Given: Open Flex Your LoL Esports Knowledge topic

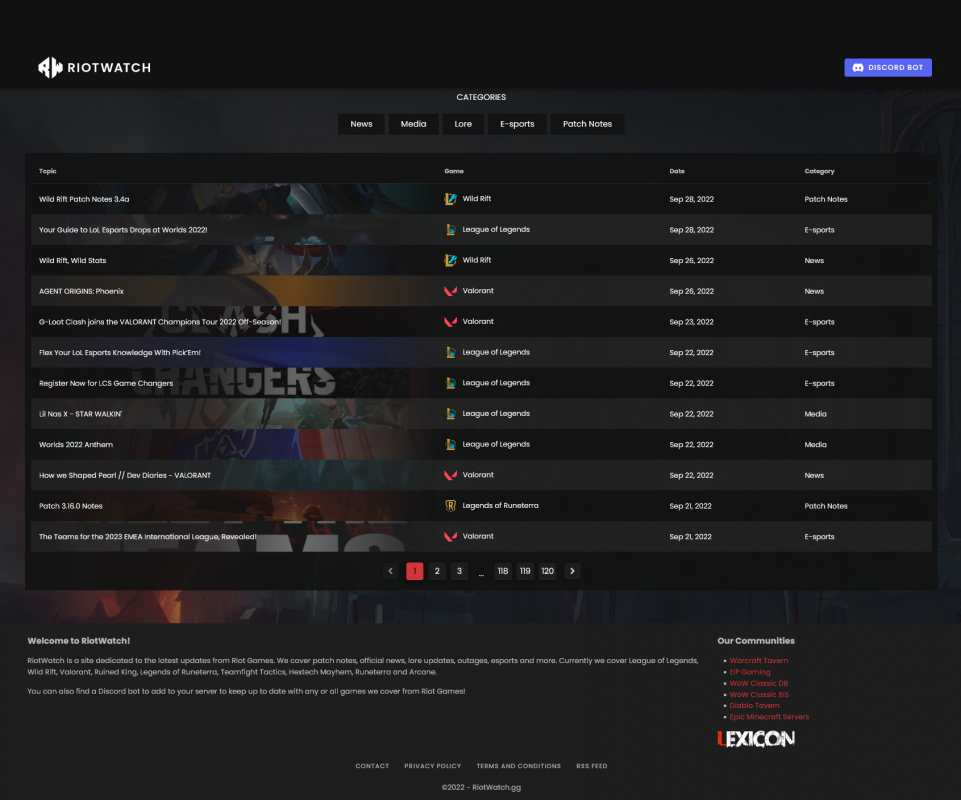Looking at the screenshot, I should tap(120, 352).
